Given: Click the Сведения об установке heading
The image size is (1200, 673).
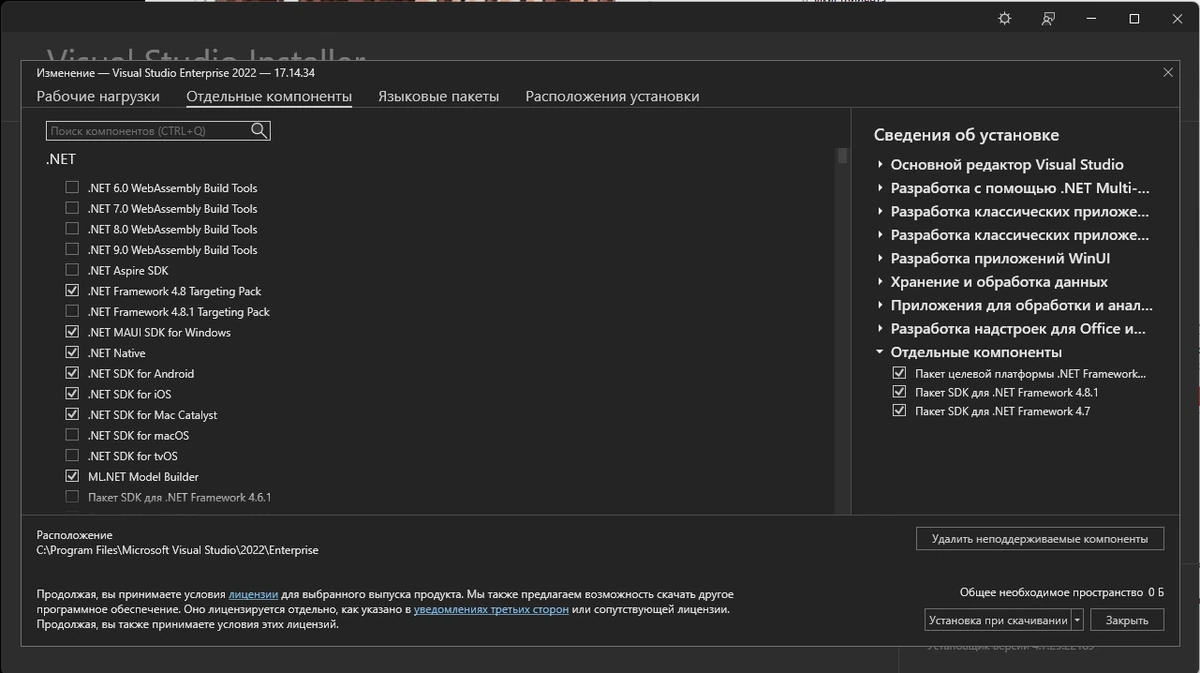Looking at the screenshot, I should click(966, 135).
